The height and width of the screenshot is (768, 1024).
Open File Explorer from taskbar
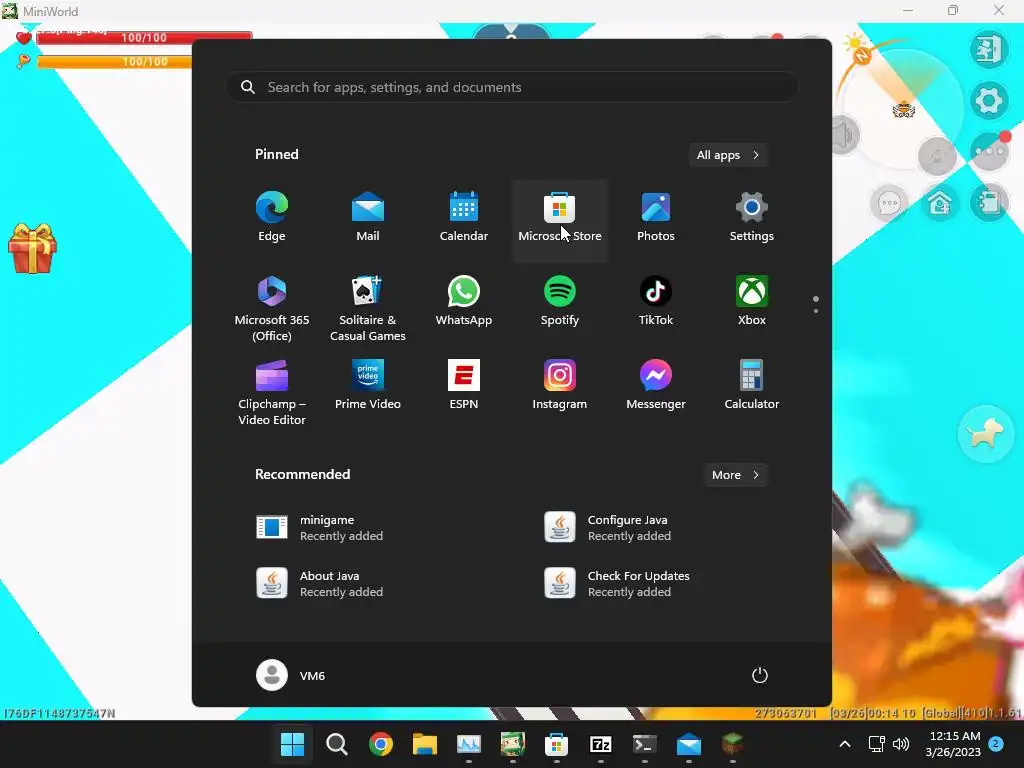point(424,744)
